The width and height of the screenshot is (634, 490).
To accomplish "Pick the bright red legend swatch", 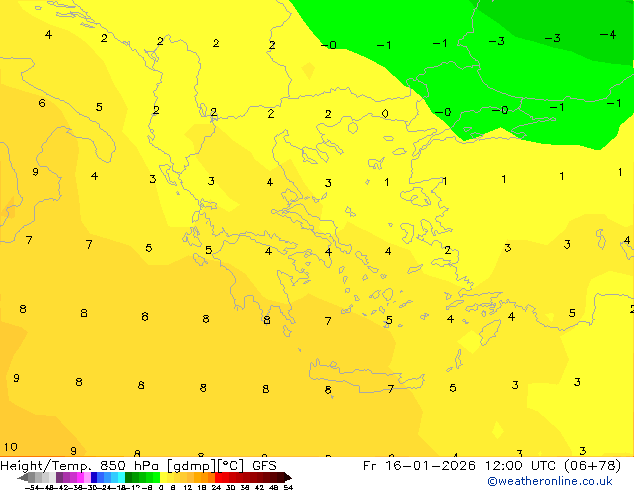I will (x=219, y=477).
